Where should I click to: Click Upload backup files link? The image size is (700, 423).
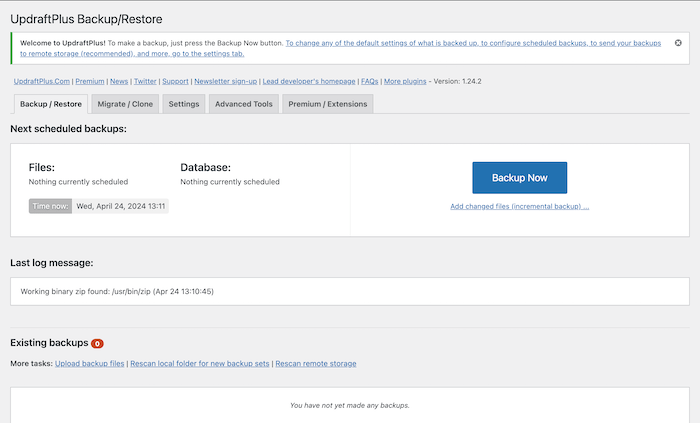point(90,363)
